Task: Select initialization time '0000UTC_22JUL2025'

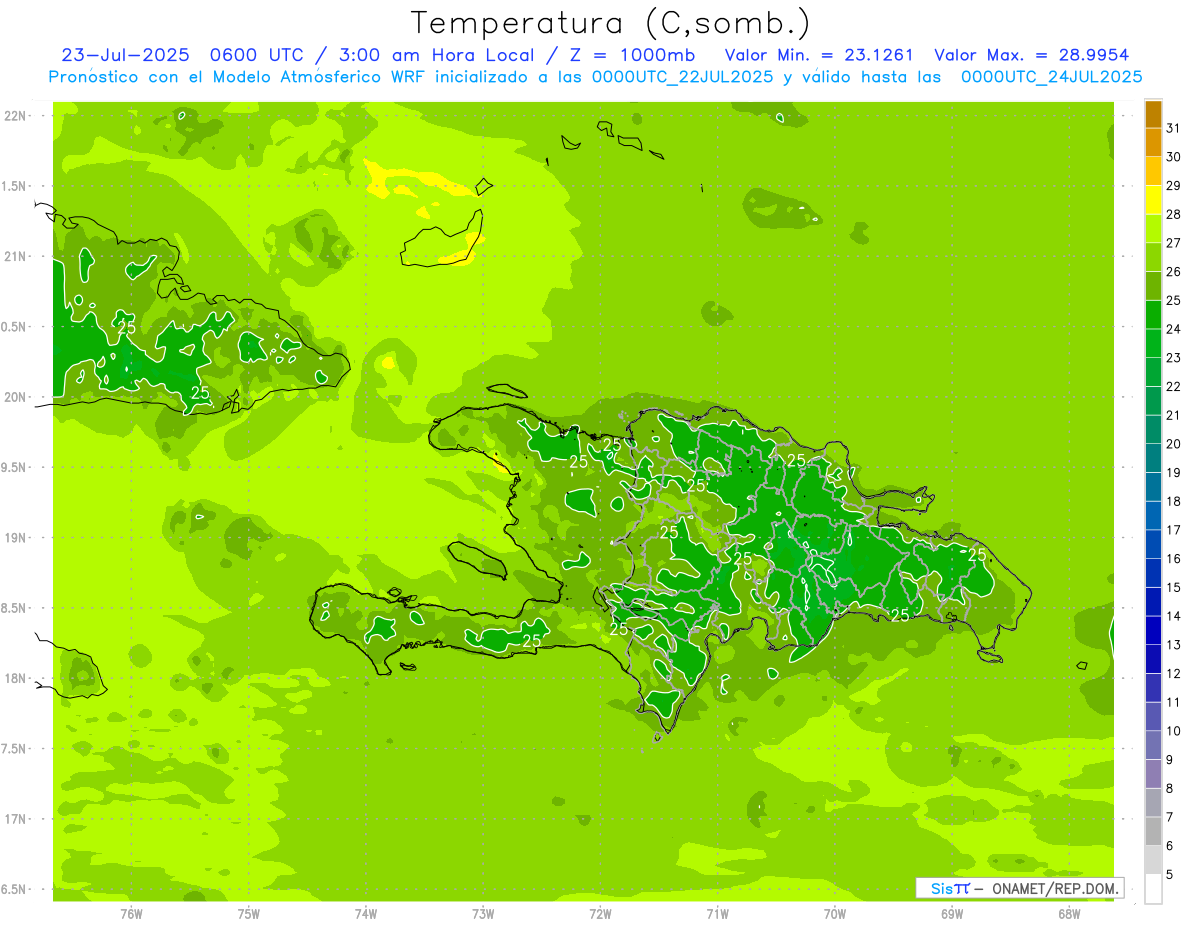Action: click(x=682, y=76)
